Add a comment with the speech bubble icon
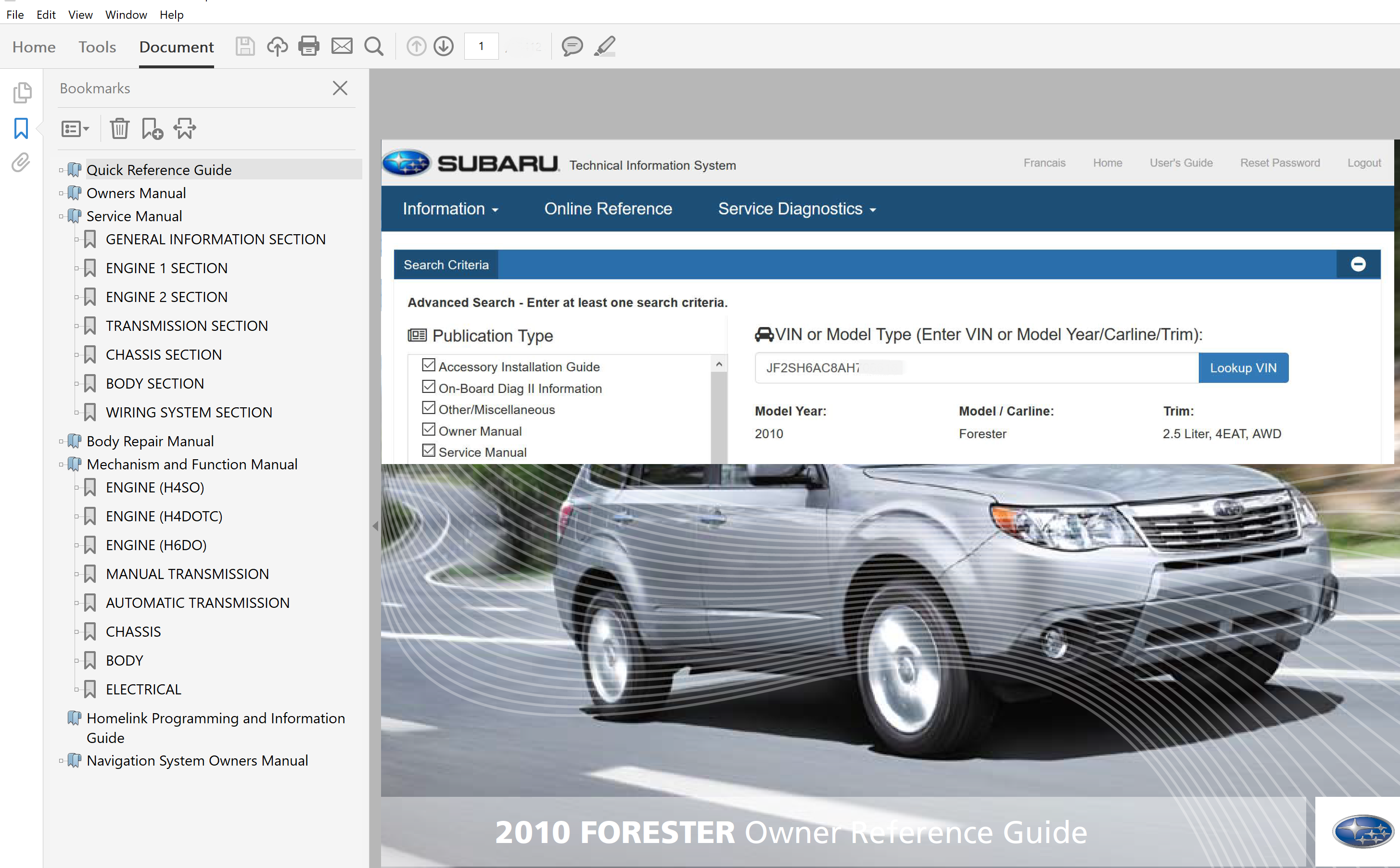 click(572, 46)
